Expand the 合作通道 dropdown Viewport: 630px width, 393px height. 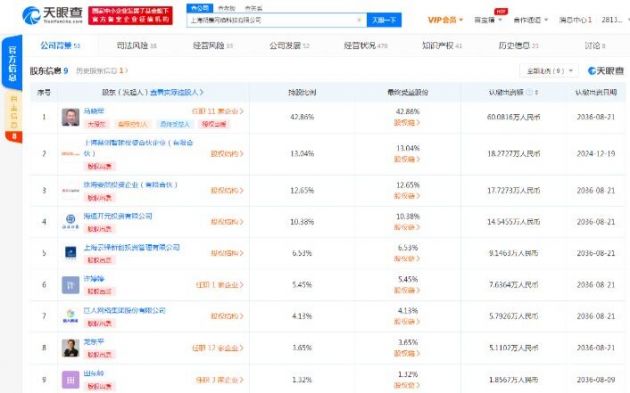pos(530,20)
